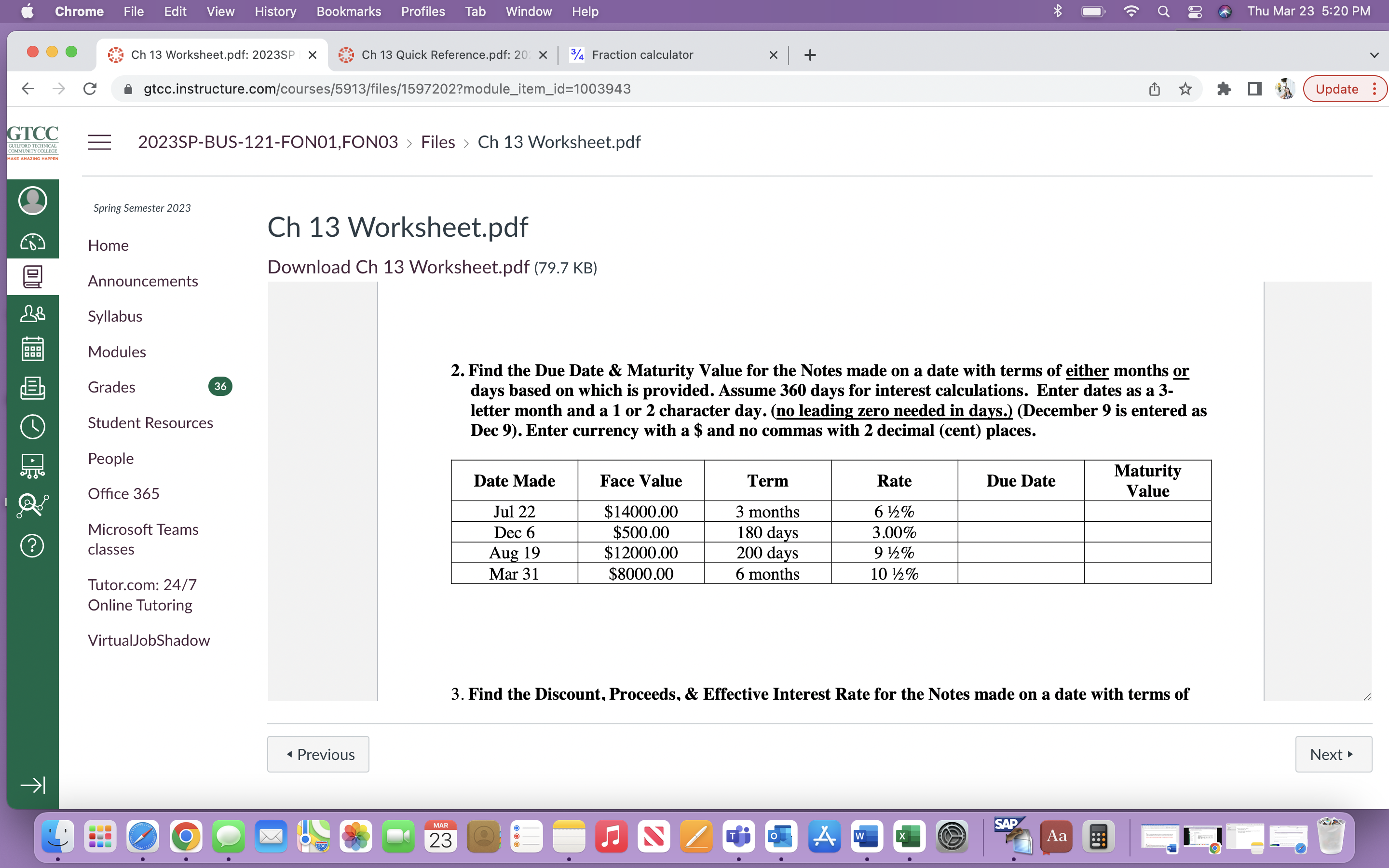The height and width of the screenshot is (868, 1389).
Task: Open the course navigation hamburger menu
Action: point(99,142)
